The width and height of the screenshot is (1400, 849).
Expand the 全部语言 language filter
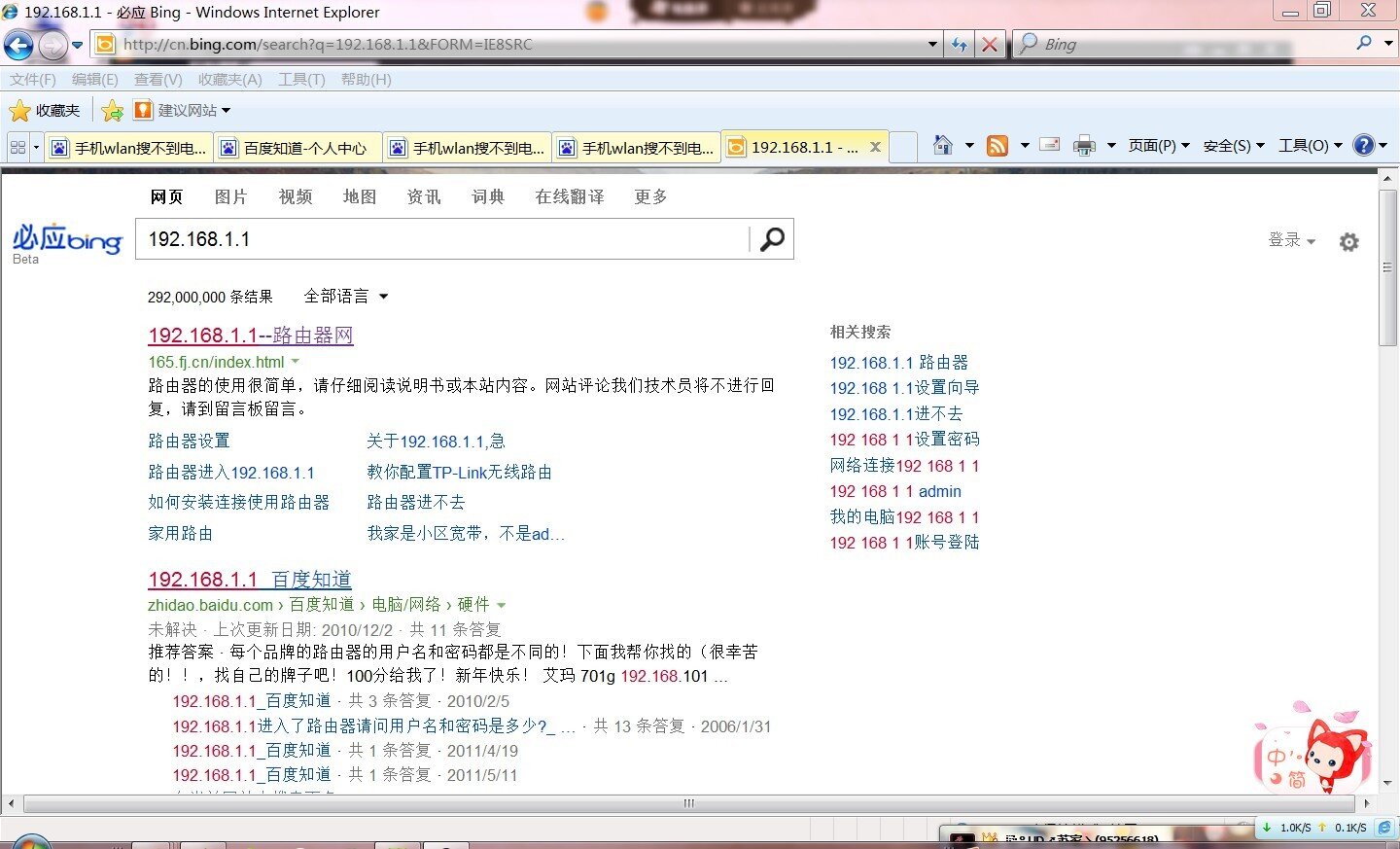tap(345, 296)
